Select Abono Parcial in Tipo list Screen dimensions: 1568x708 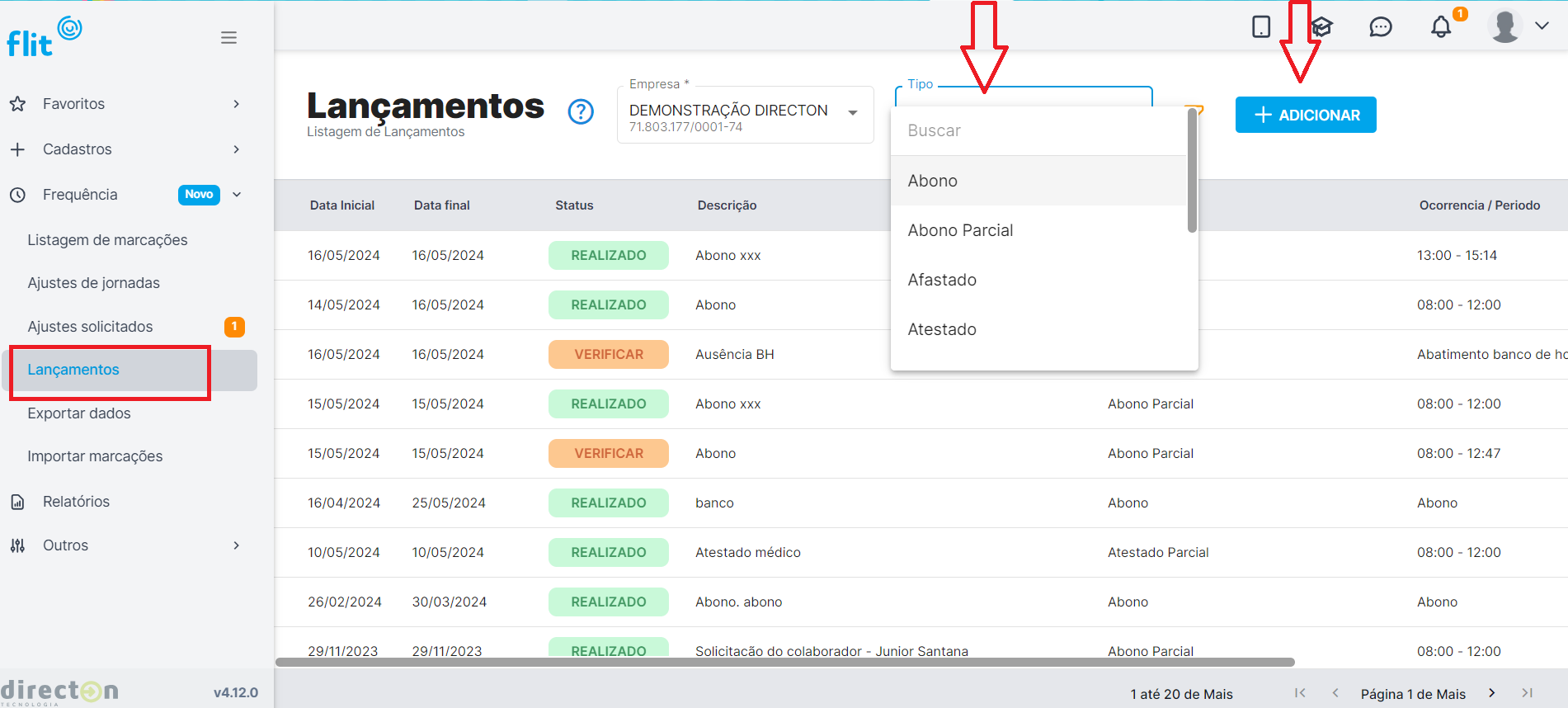(x=1038, y=230)
